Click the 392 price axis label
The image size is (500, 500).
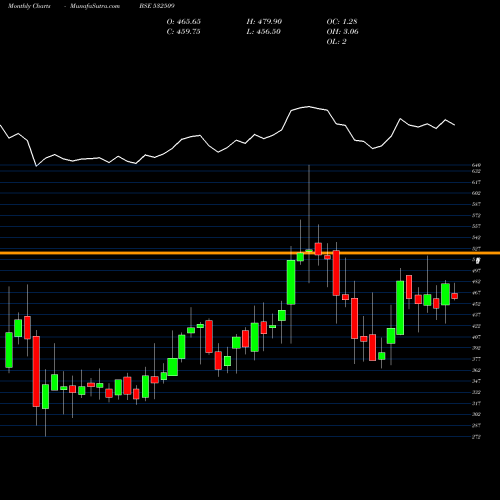pyautogui.click(x=476, y=348)
